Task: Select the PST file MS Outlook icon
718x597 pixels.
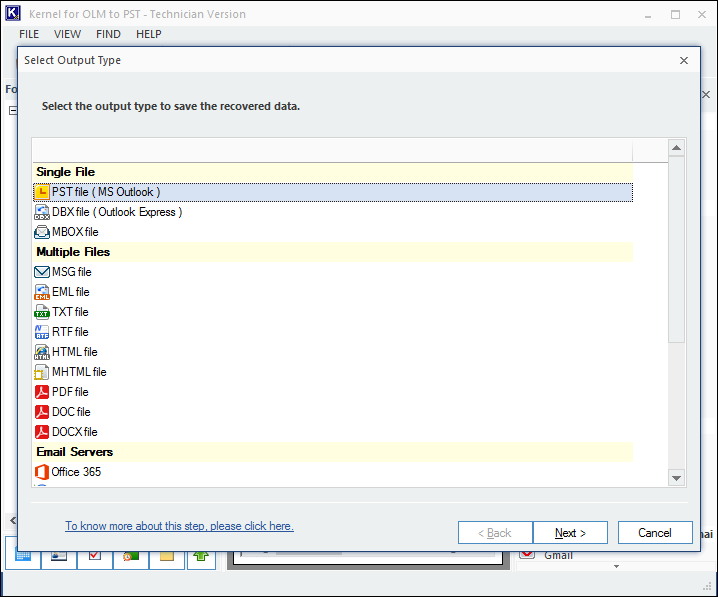Action: click(42, 192)
